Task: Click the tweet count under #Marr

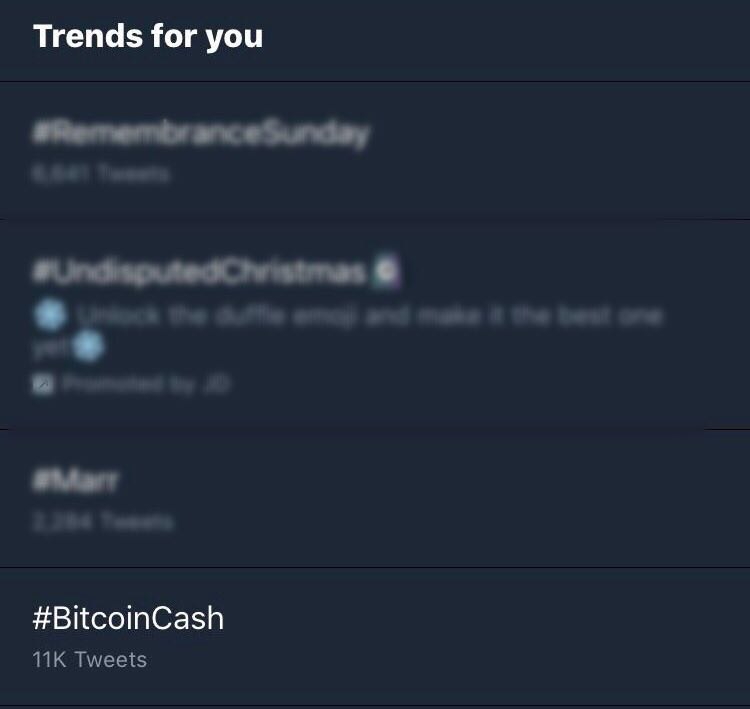Action: point(102,521)
